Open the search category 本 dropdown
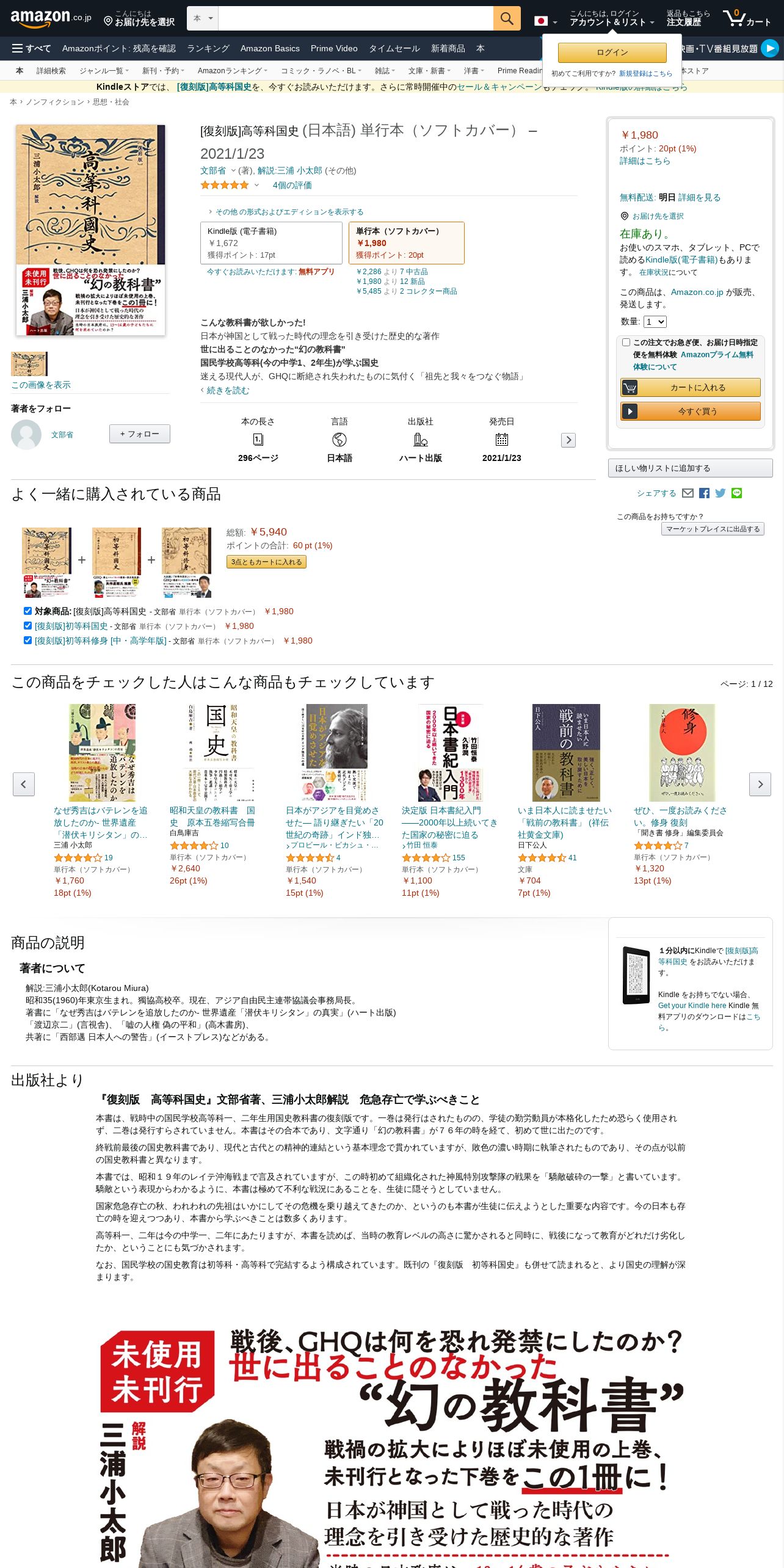This screenshot has width=784, height=1568. tap(203, 18)
